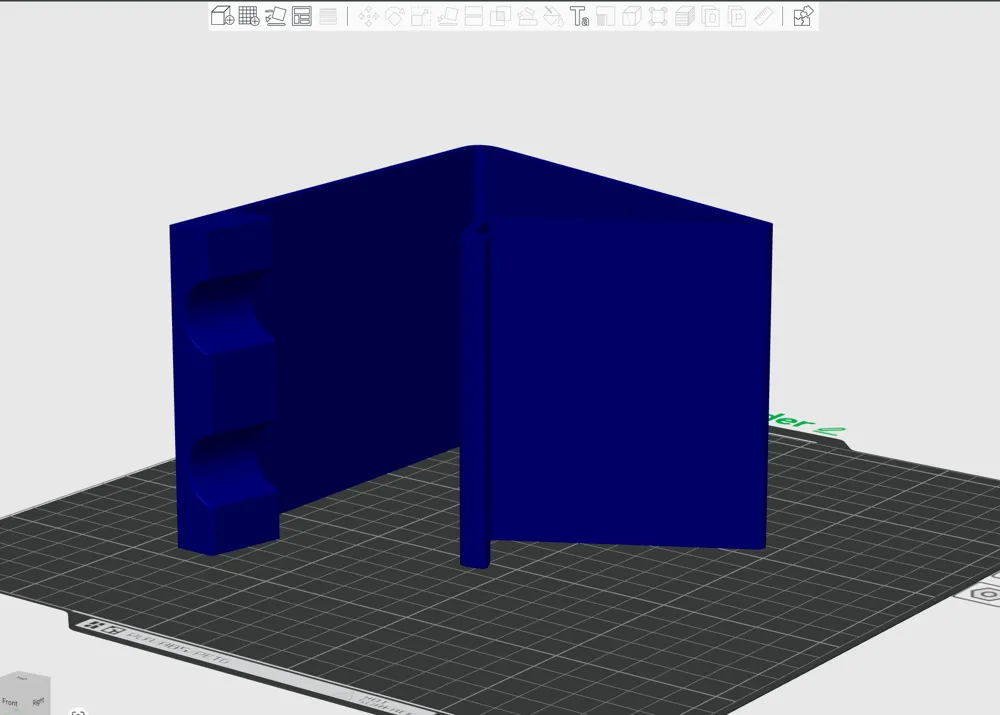Screen dimensions: 1000x715
Task: Open the Arrange all objects tool
Action: [x=302, y=16]
